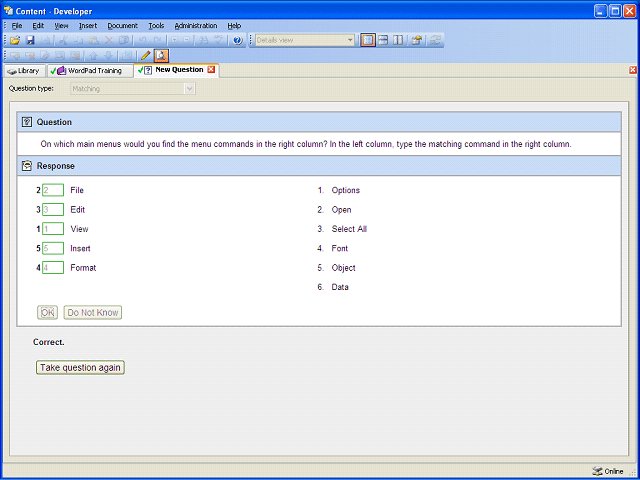The width and height of the screenshot is (640, 480).
Task: Open the Insert menu
Action: [x=88, y=26]
